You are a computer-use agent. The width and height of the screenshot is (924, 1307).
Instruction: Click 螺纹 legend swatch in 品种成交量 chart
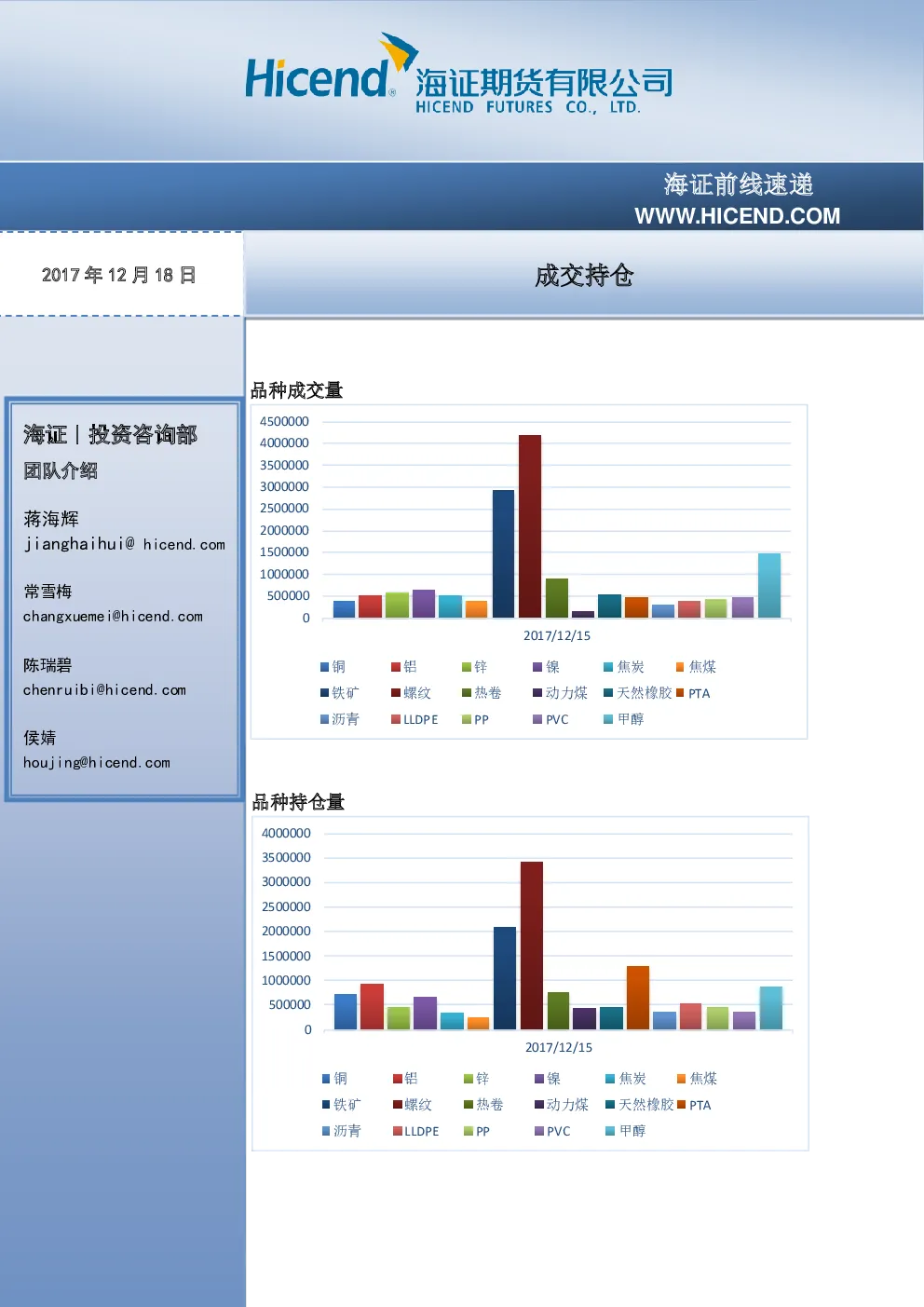click(396, 693)
